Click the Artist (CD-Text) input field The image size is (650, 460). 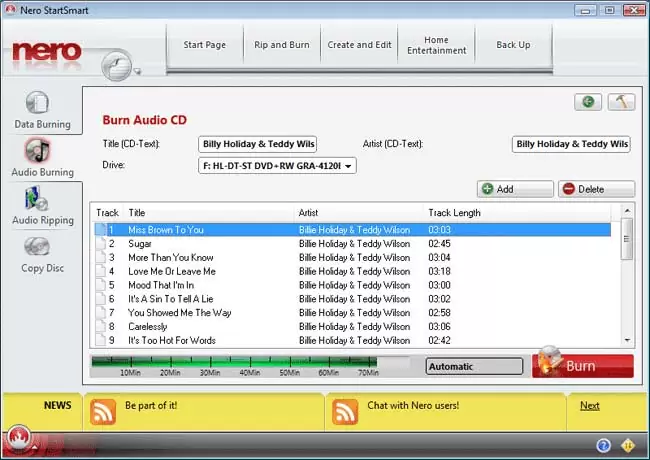click(571, 144)
